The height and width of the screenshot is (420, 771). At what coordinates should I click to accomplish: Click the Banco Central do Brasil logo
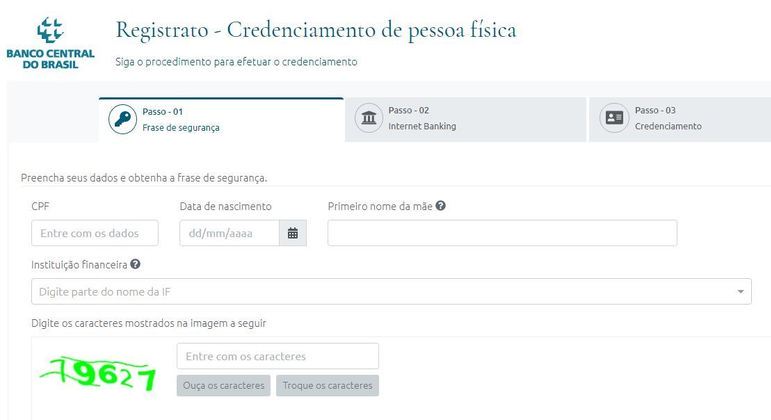coord(49,42)
